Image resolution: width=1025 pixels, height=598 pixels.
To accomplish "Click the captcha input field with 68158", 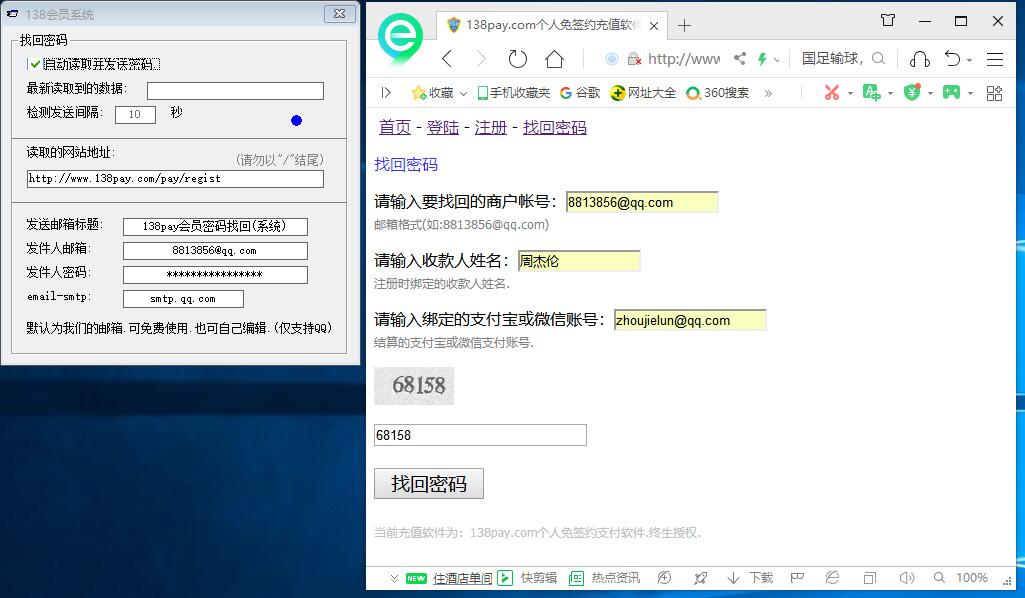I will (480, 435).
